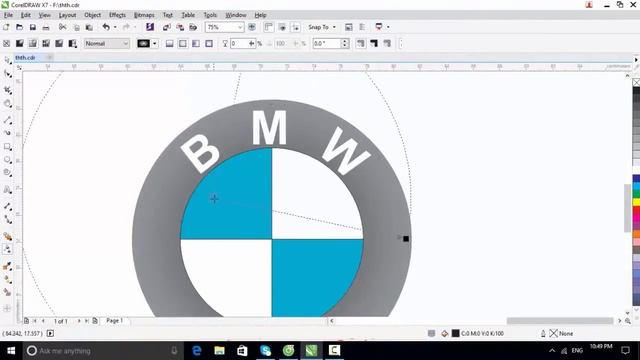
Task: Click the Search content icon
Action: pyautogui.click(x=150, y=27)
